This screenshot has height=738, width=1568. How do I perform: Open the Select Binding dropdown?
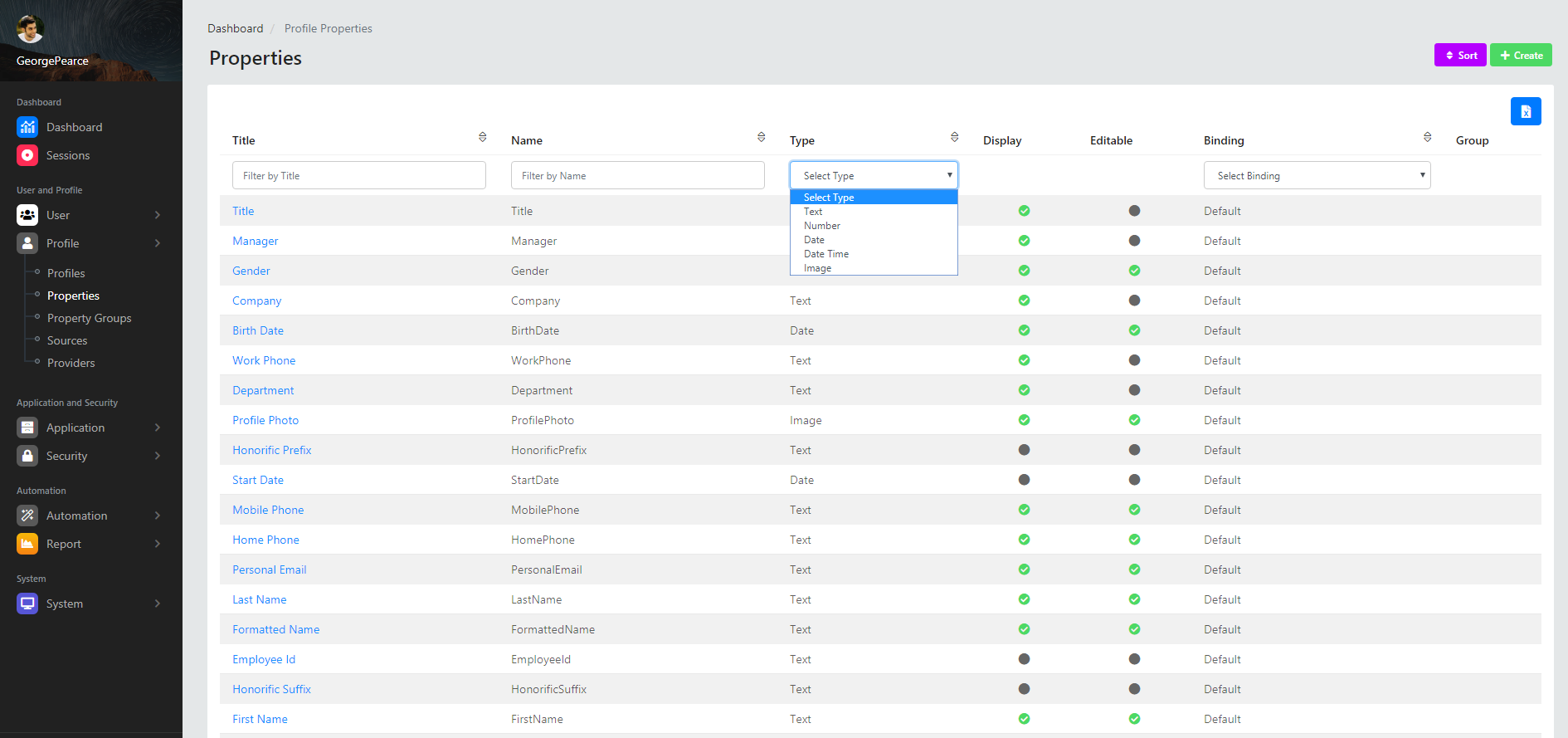click(x=1317, y=175)
